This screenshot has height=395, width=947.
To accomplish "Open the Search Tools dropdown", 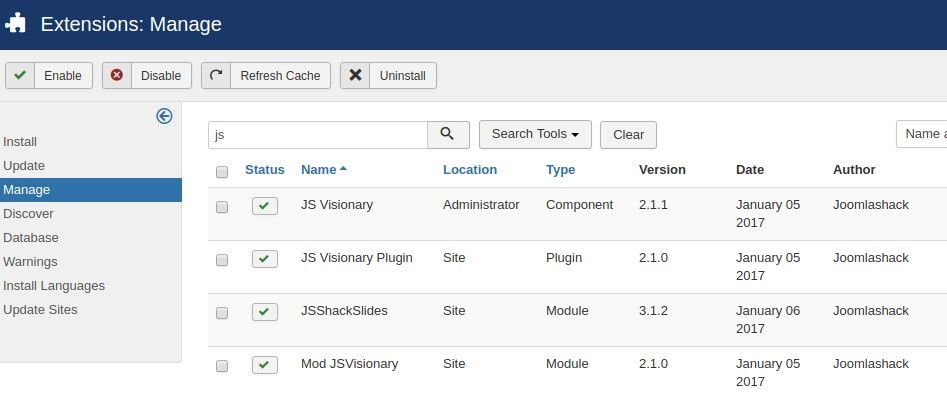I will tap(535, 134).
